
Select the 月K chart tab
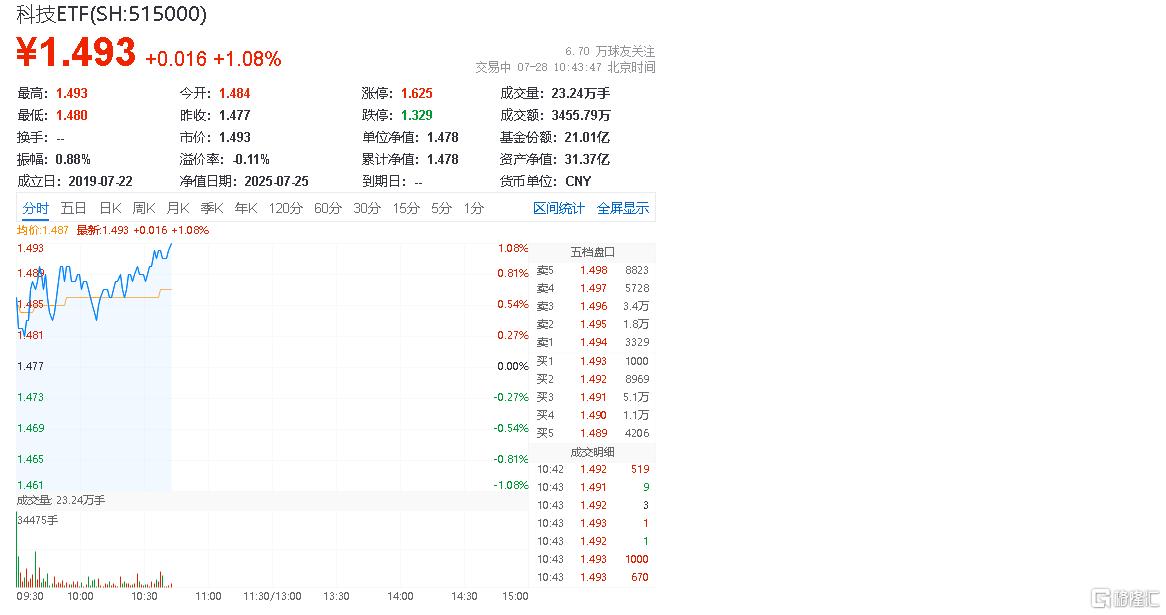(x=178, y=208)
